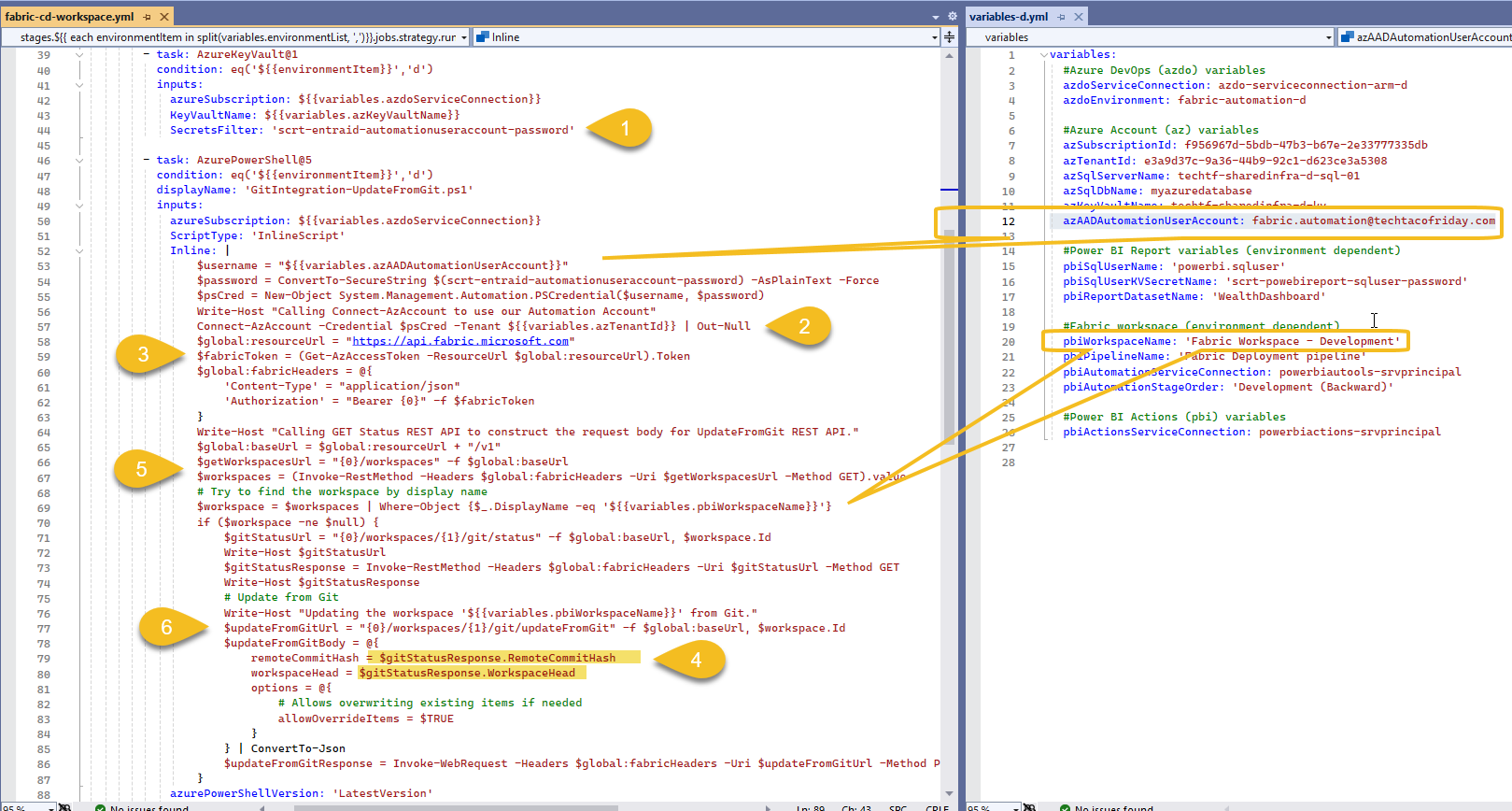Collapse the AzurePowerShell@5 task at line 46
The width and height of the screenshot is (1512, 811).
[x=79, y=161]
